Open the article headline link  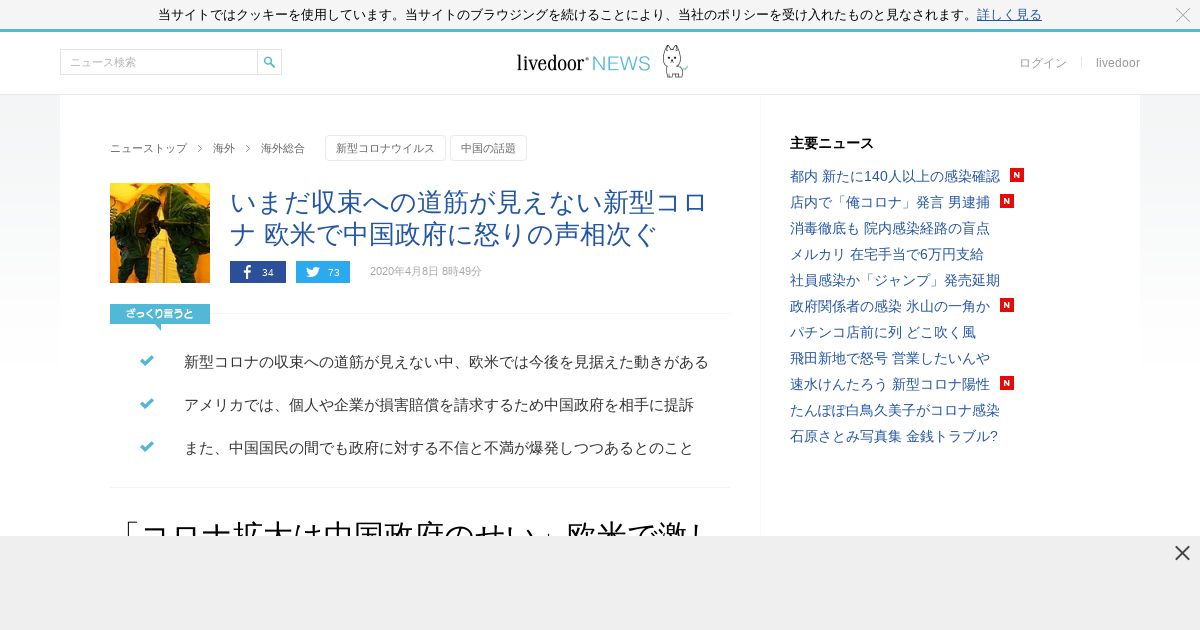(x=469, y=218)
